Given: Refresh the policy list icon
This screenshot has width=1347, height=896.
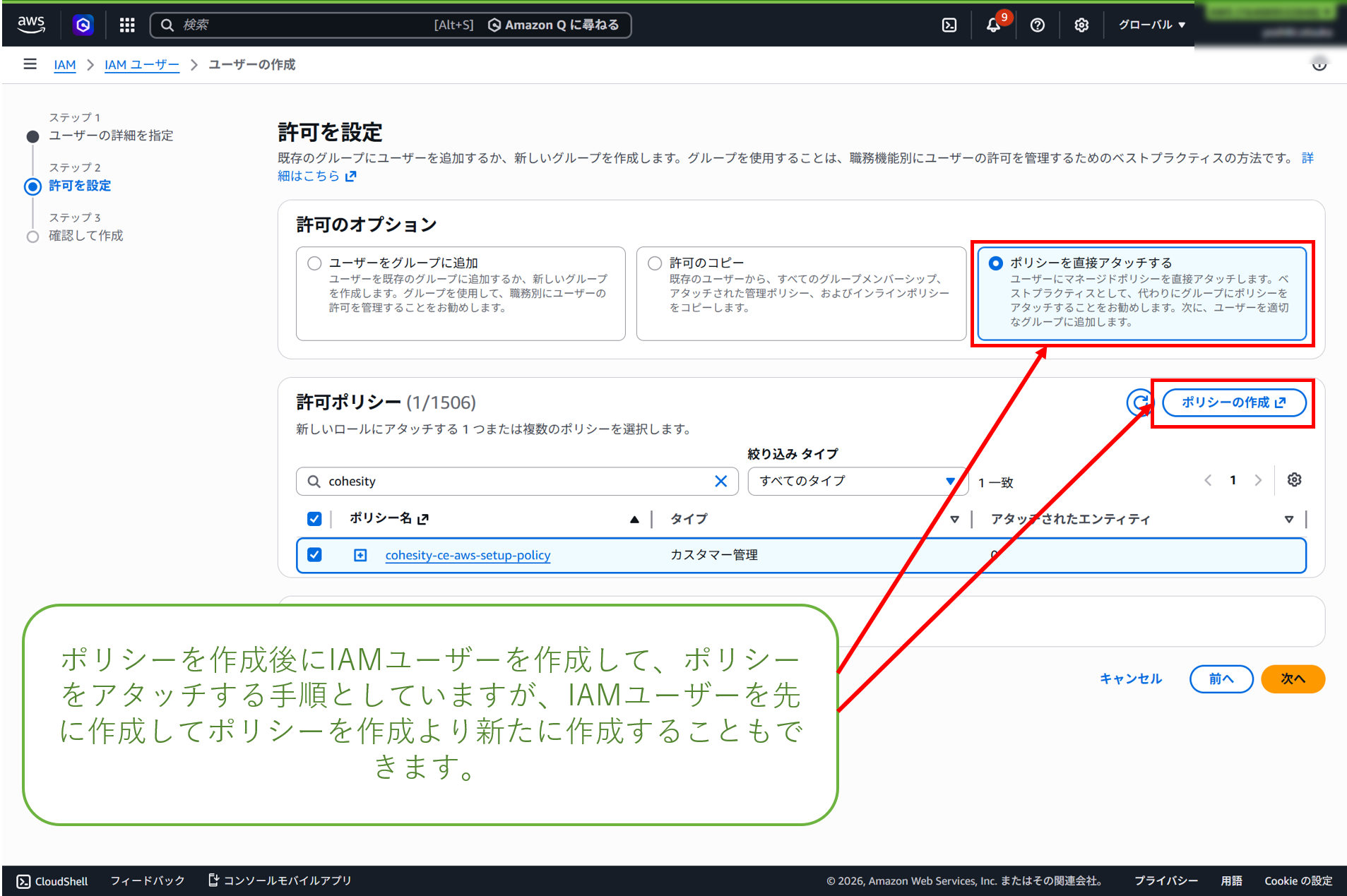Looking at the screenshot, I should (1139, 402).
